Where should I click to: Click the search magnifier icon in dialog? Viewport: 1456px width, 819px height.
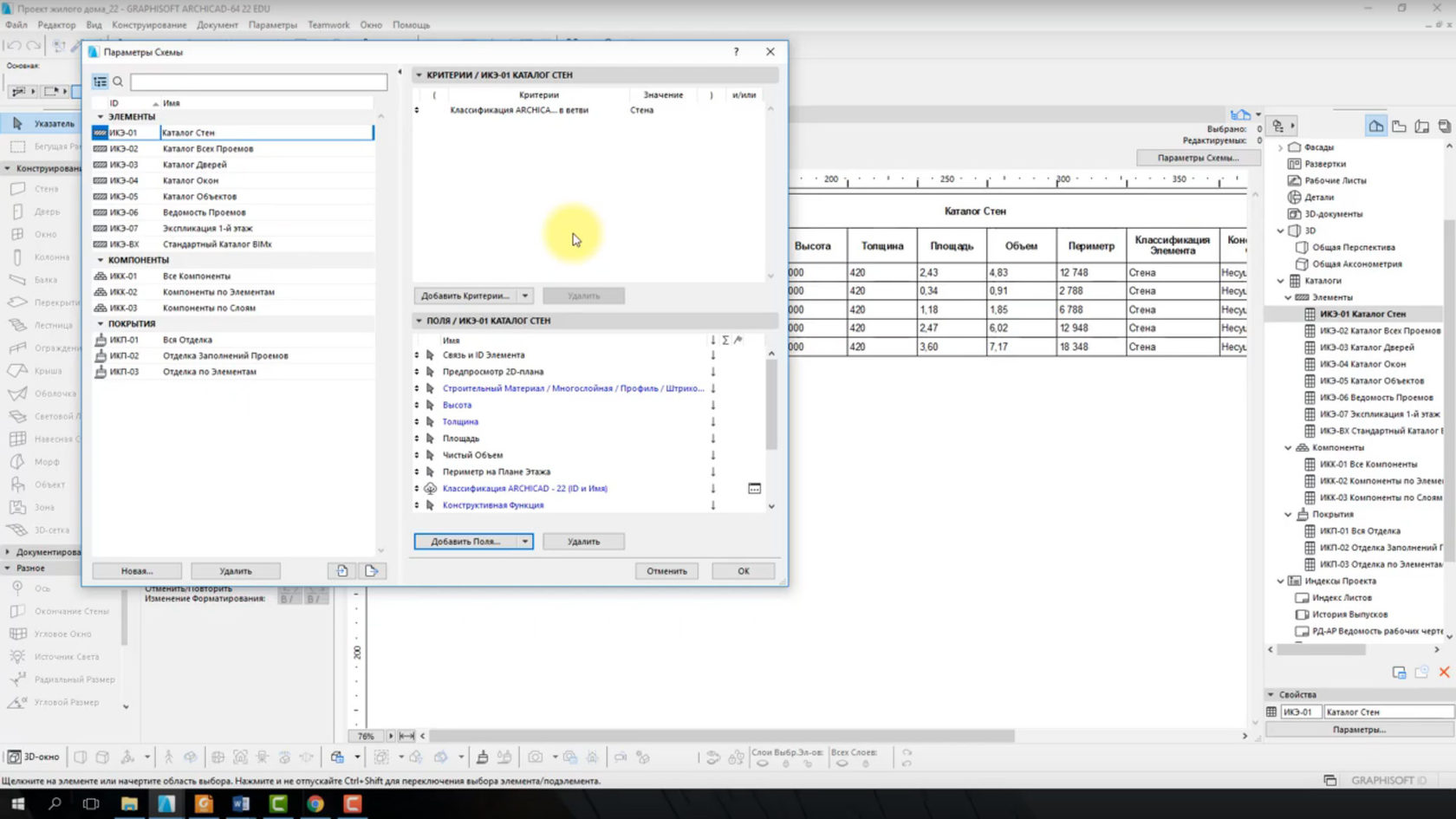[118, 81]
